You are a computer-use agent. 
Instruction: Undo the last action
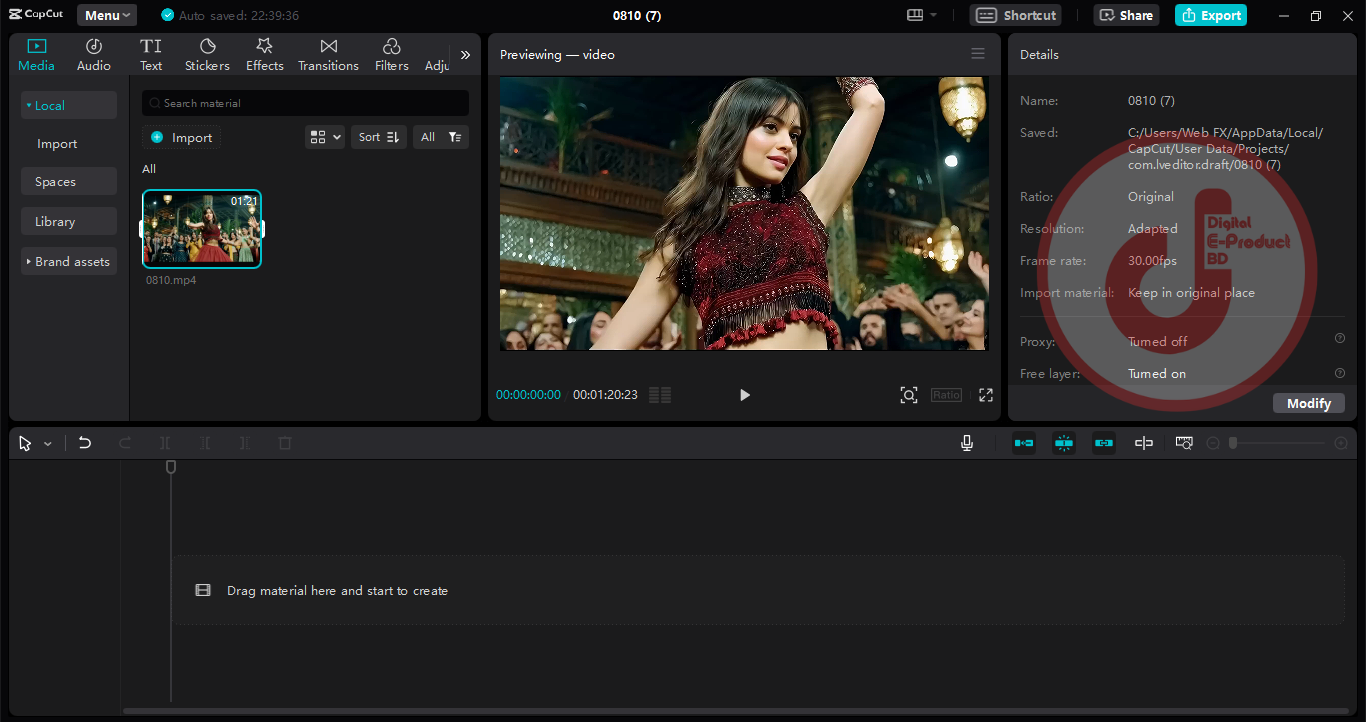point(85,443)
